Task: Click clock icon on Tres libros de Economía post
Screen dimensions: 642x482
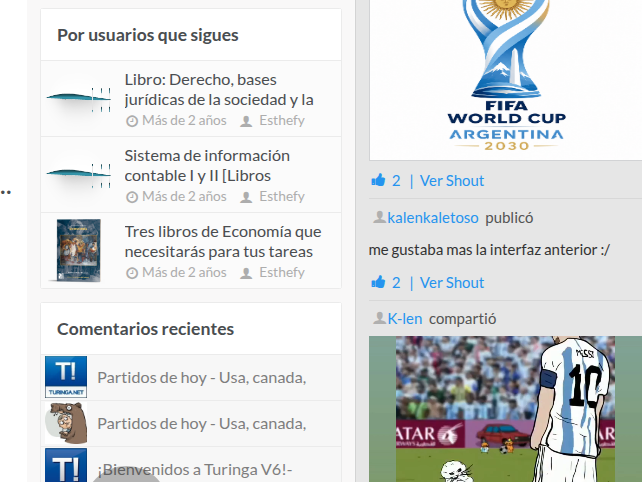Action: [x=132, y=273]
